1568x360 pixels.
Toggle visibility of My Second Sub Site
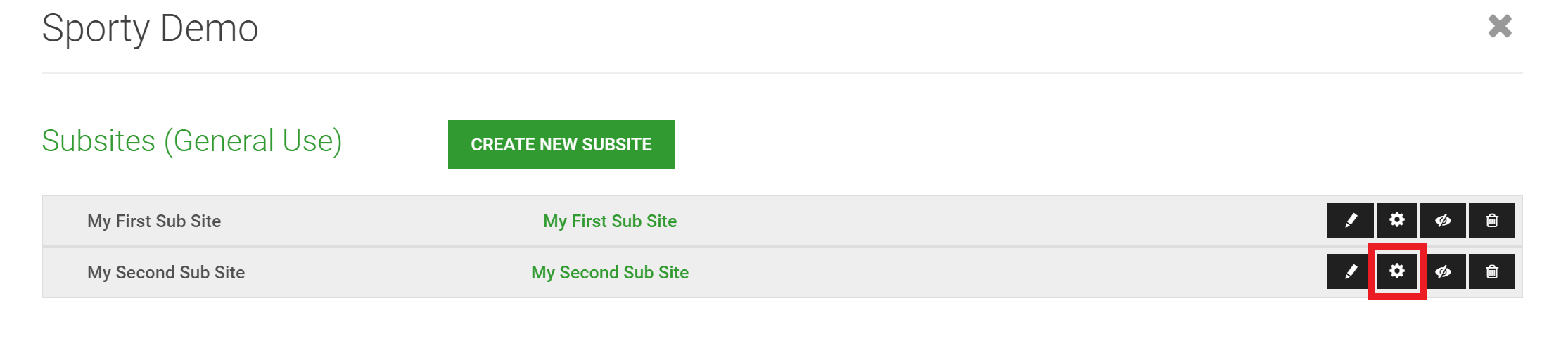[1443, 271]
